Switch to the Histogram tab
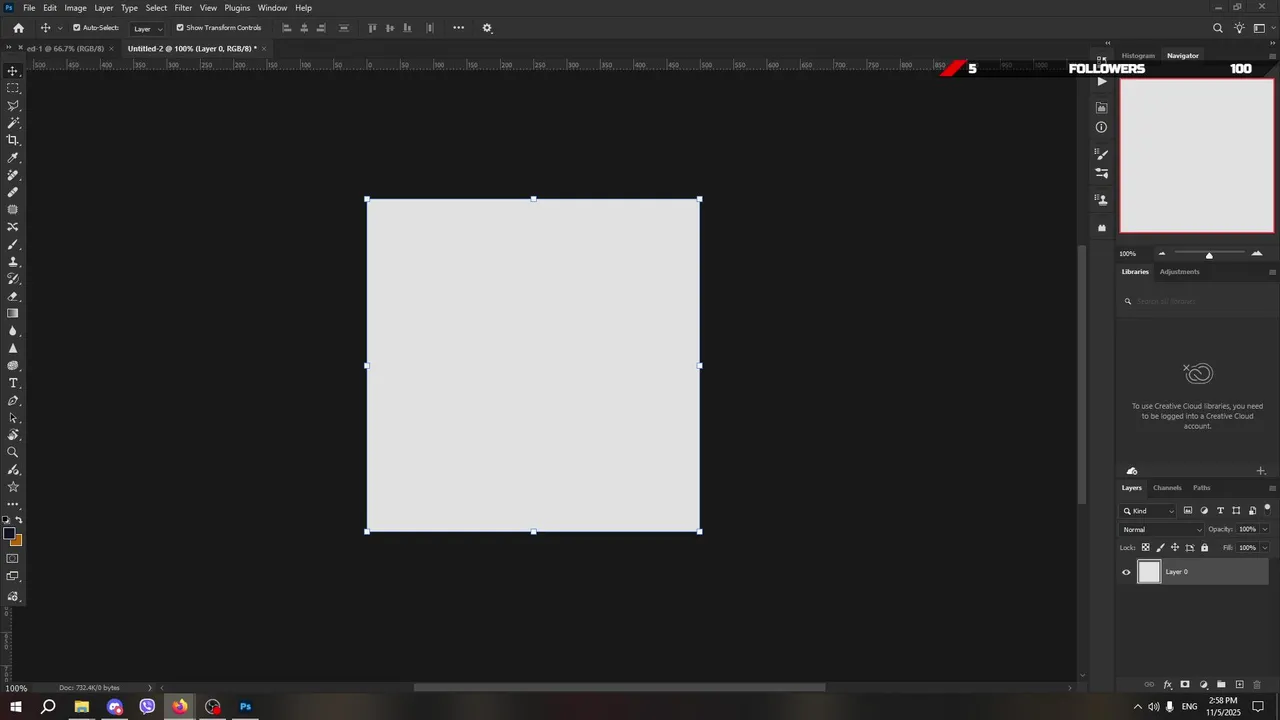Image resolution: width=1280 pixels, height=720 pixels. click(x=1138, y=56)
